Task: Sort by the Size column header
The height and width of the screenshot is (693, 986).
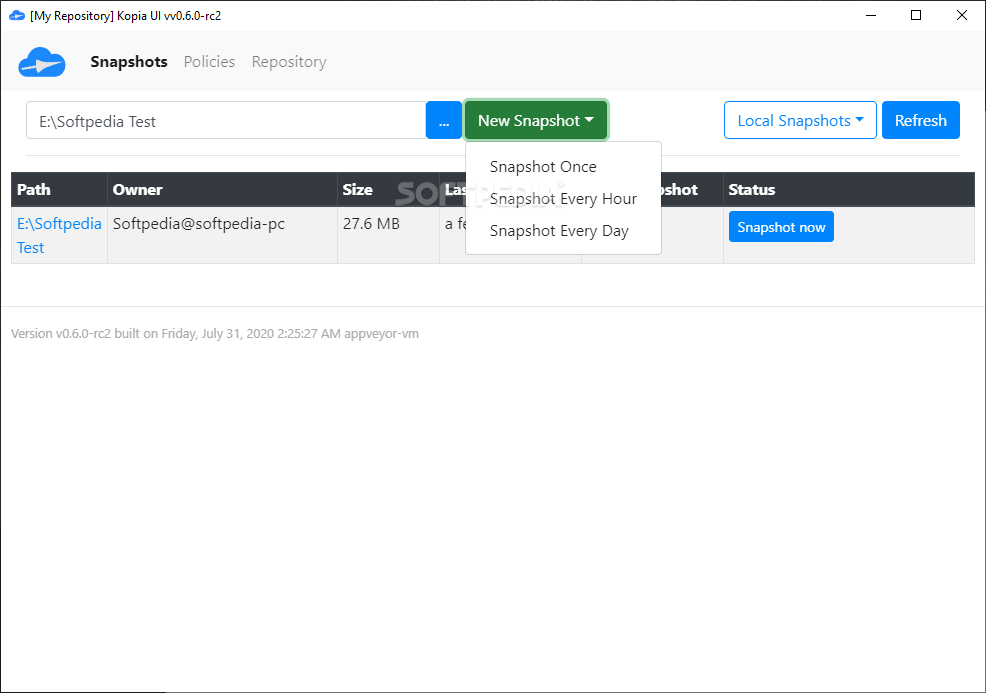Action: (x=357, y=189)
